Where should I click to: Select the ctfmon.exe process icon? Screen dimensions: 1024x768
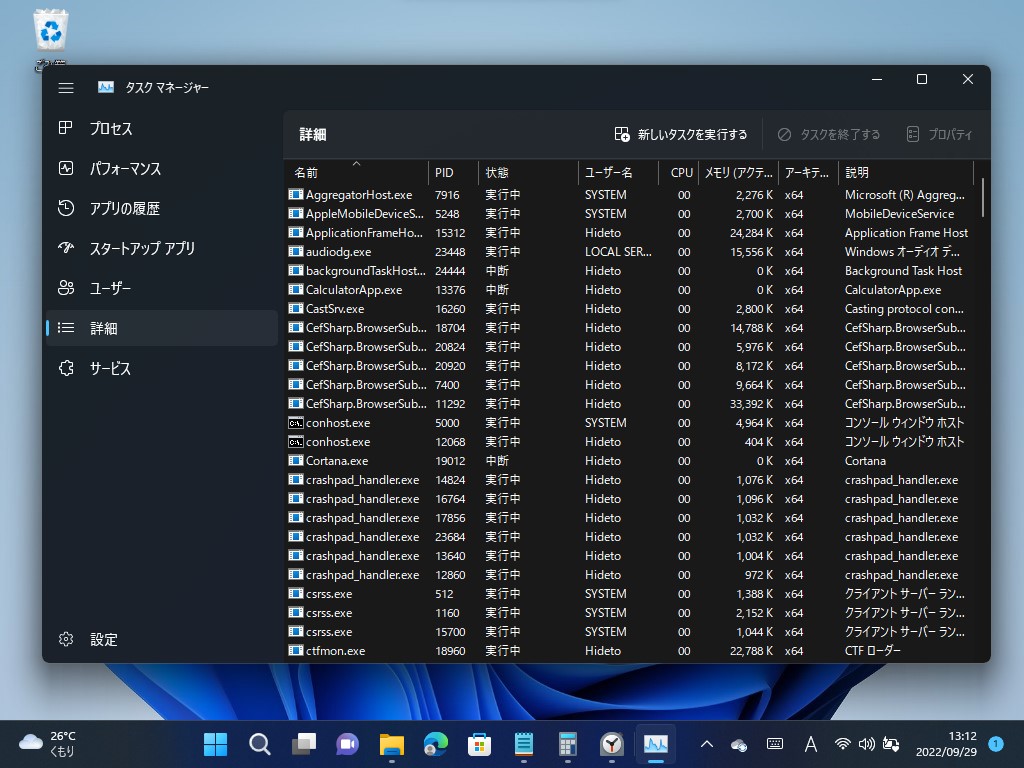pyautogui.click(x=296, y=650)
